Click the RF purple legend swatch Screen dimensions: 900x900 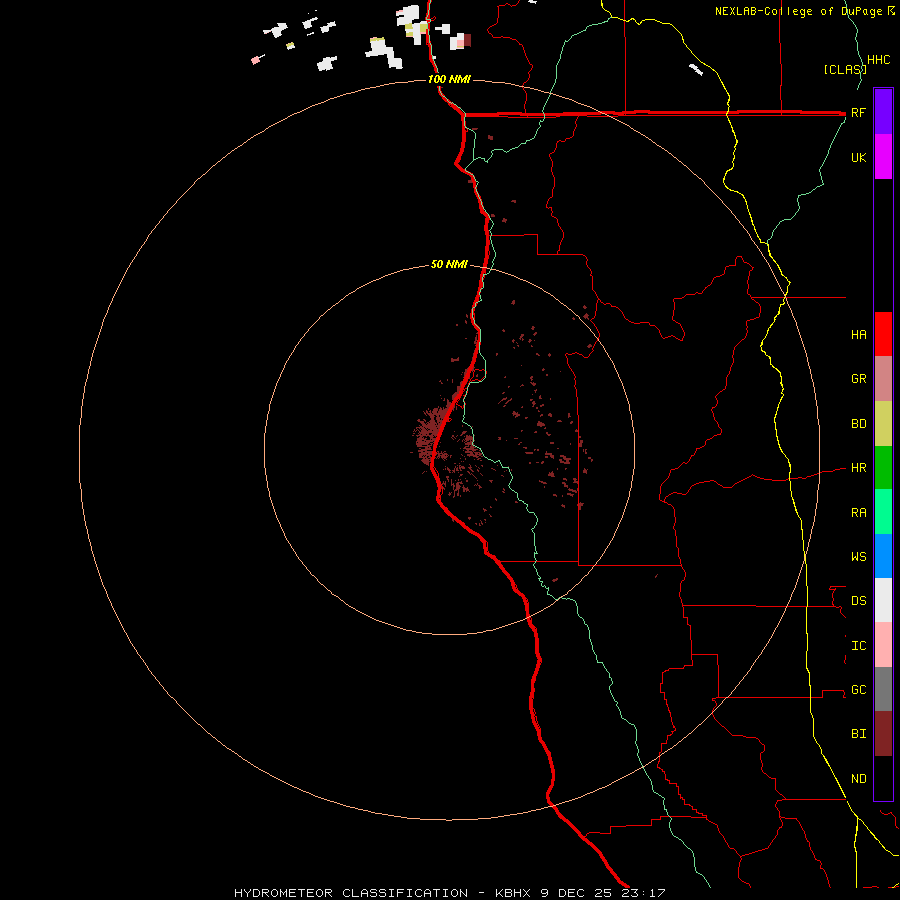tap(883, 112)
